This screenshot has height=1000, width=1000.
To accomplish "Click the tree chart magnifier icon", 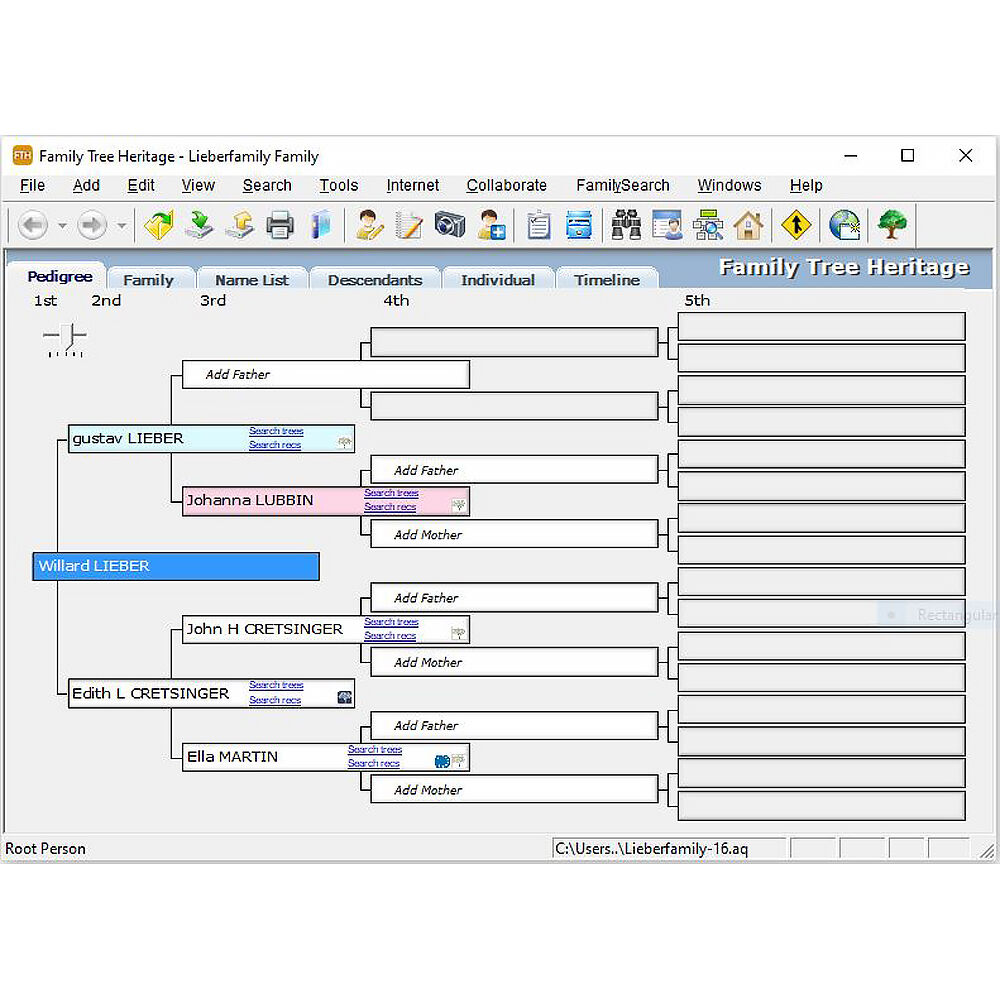I will [x=708, y=225].
